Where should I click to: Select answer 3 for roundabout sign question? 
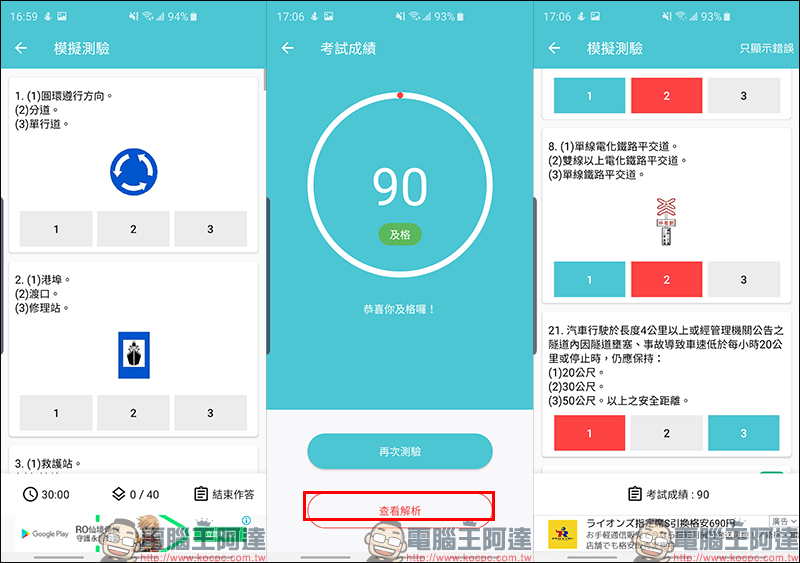pos(210,229)
